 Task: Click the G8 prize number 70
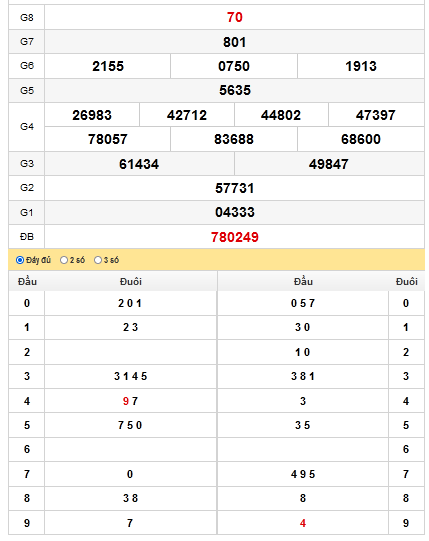pos(235,17)
